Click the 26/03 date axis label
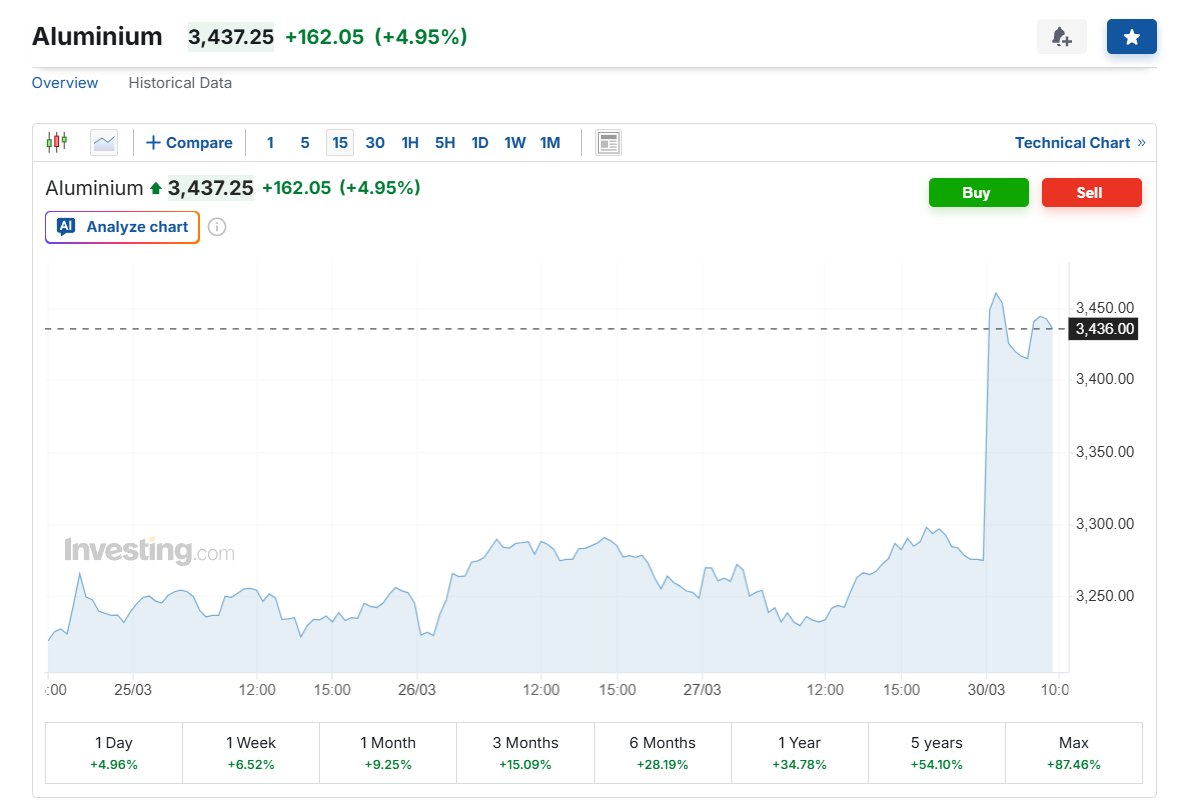The width and height of the screenshot is (1192, 812). coord(417,690)
